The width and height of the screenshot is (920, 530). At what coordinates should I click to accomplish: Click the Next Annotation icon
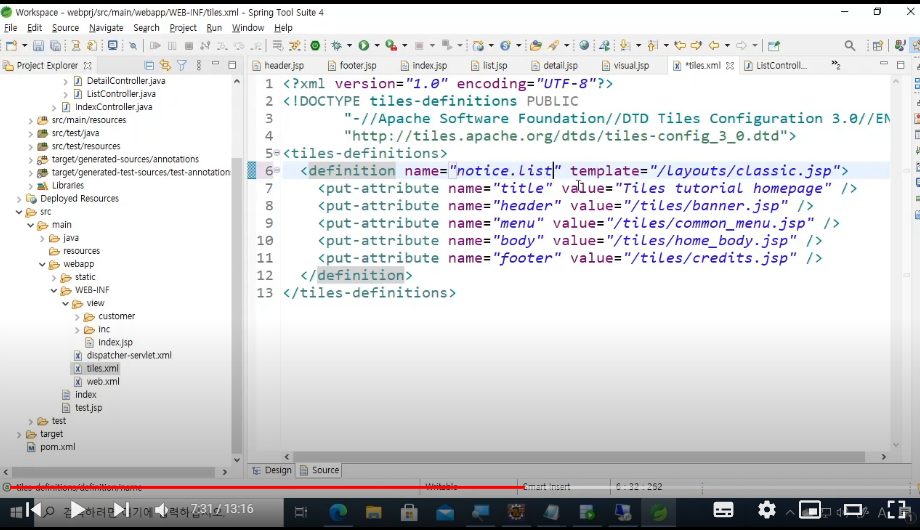(624, 46)
